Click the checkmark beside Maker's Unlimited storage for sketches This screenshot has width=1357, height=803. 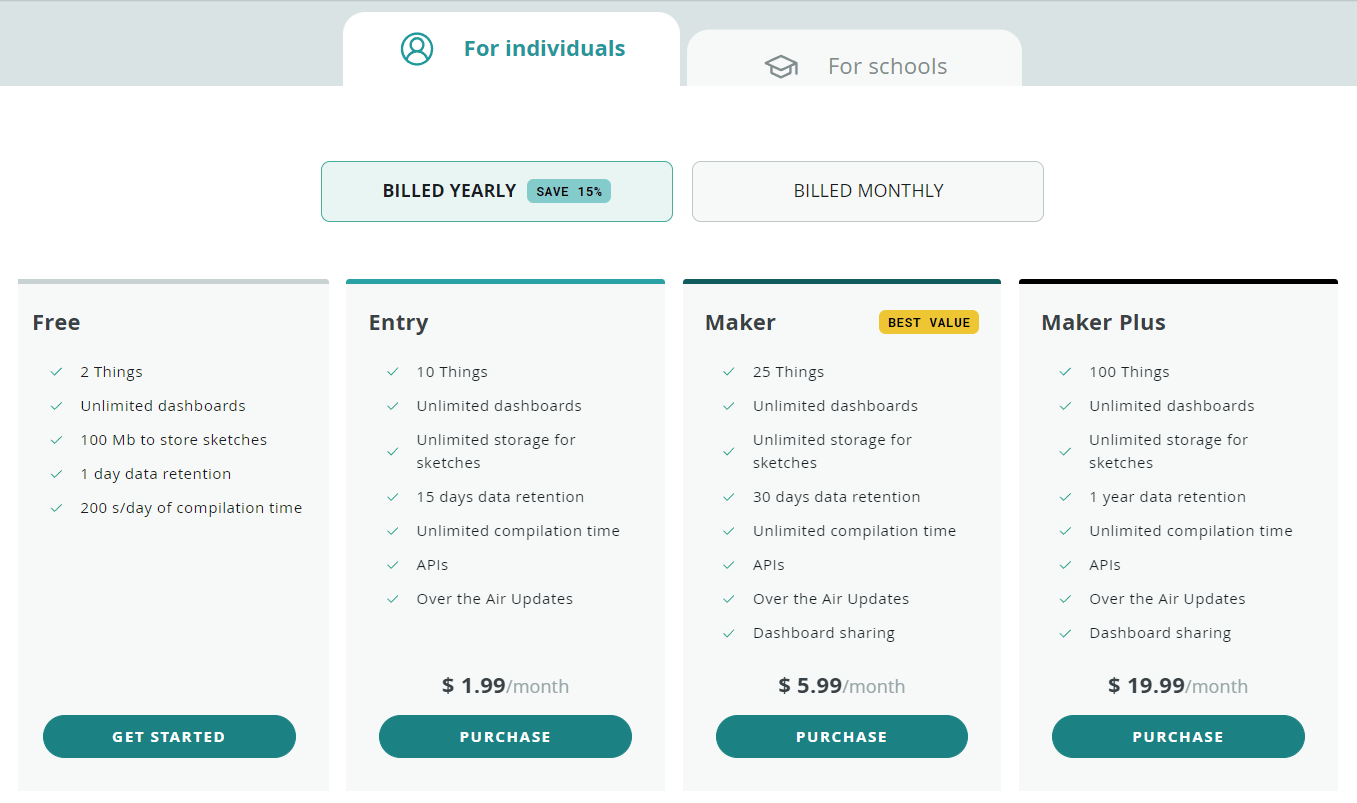(729, 452)
